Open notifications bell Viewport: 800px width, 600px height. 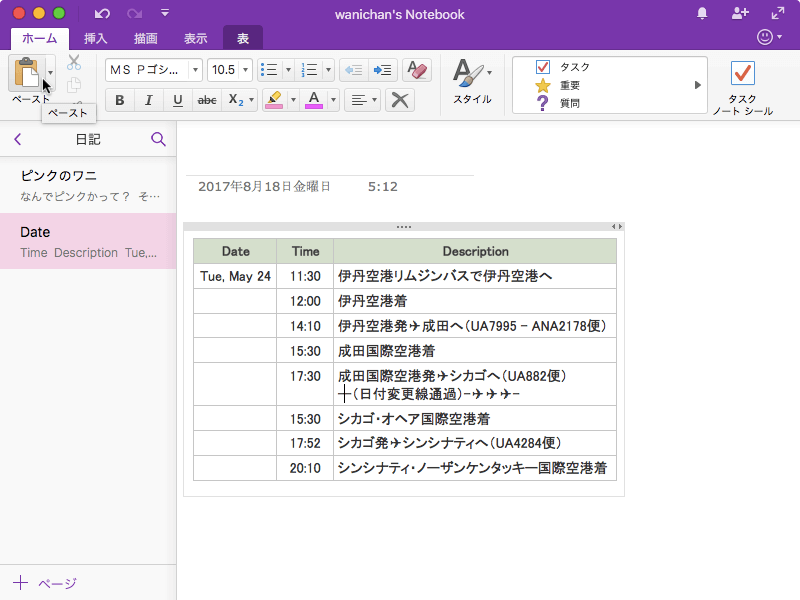(x=702, y=14)
